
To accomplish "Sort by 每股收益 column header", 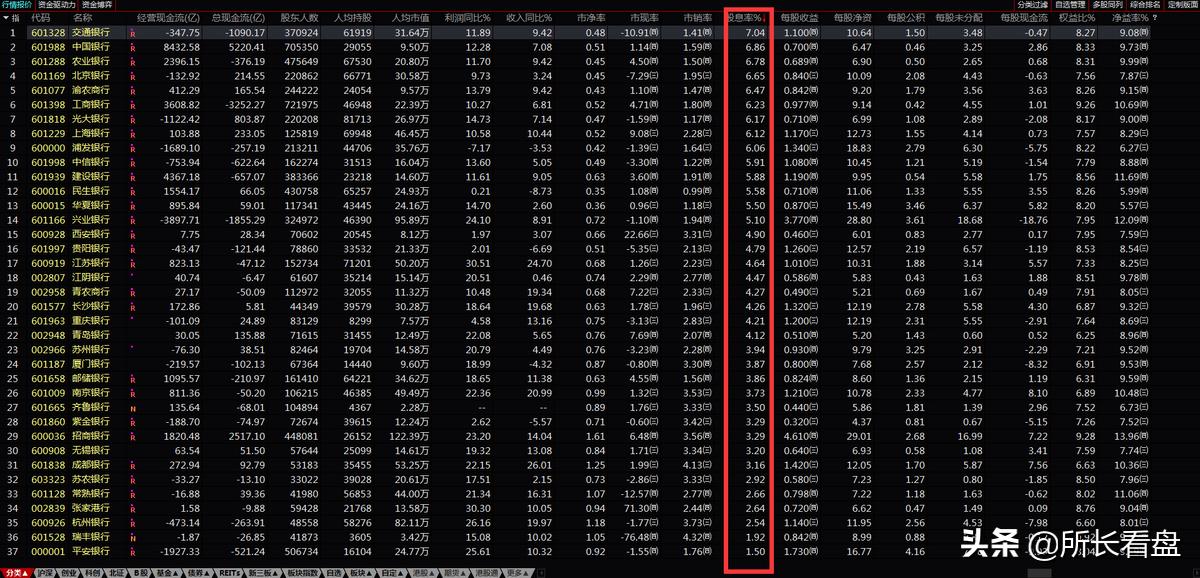I will click(800, 18).
